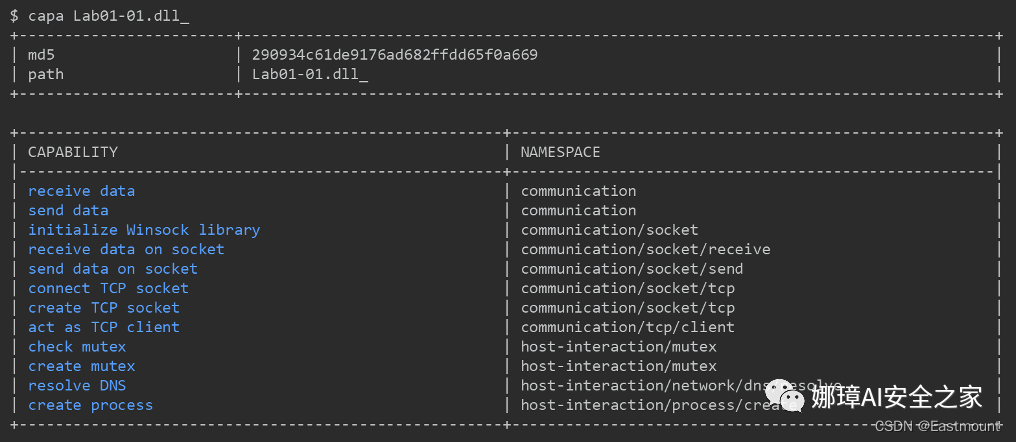Select the 'resolve DNS' capability
Viewport: 1016px width, 442px height.
coord(77,386)
